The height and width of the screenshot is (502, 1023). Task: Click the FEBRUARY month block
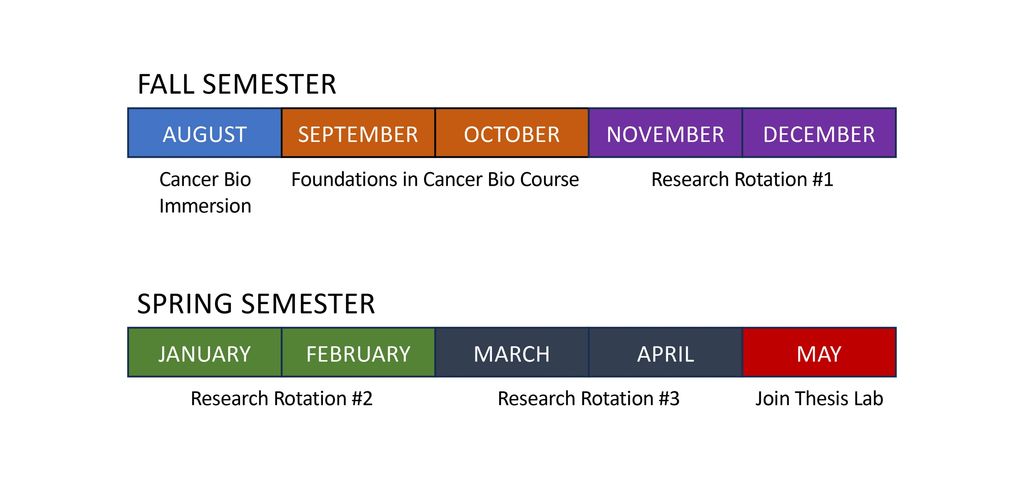(x=358, y=353)
